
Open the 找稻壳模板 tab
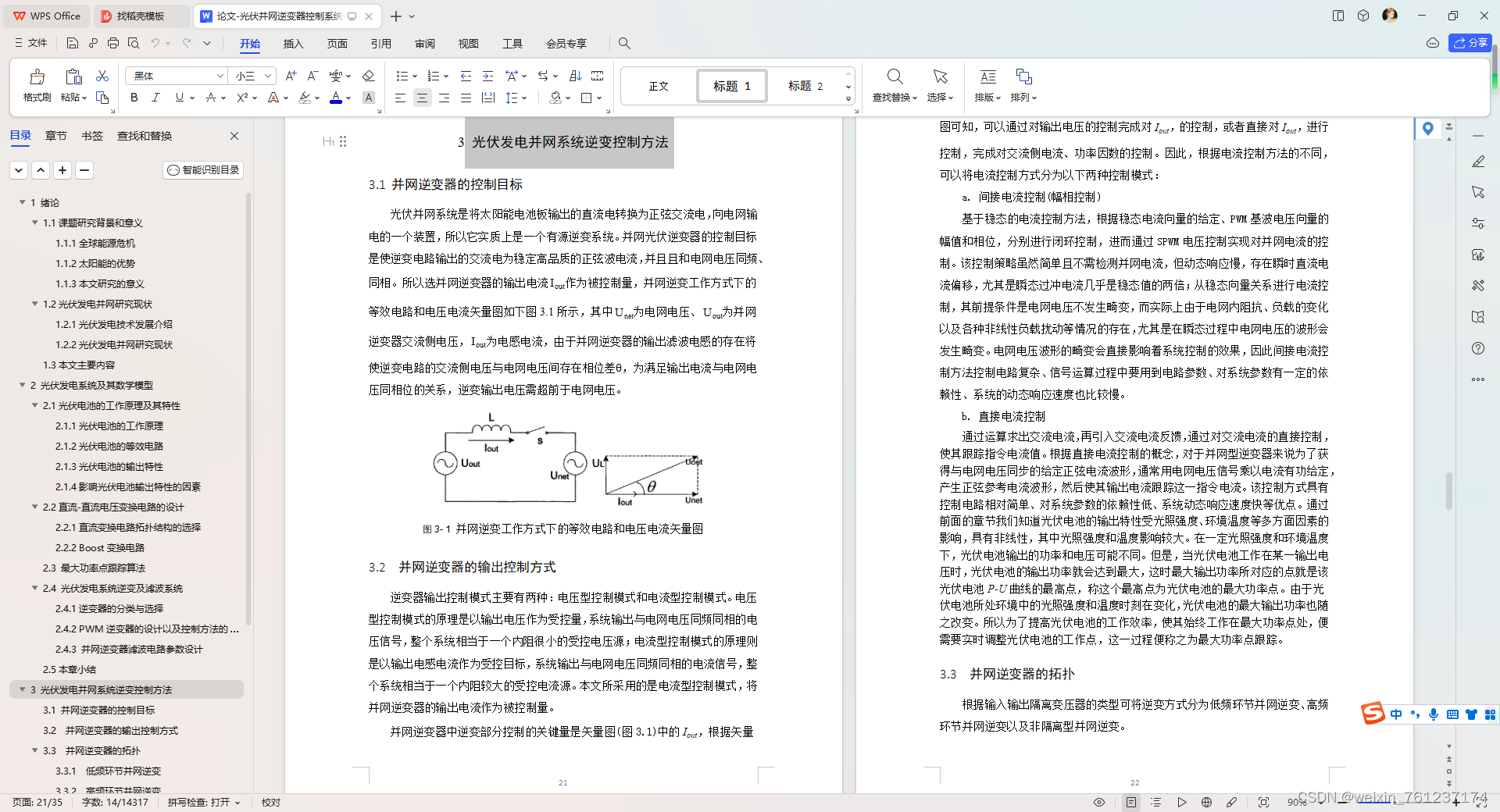pos(141,16)
